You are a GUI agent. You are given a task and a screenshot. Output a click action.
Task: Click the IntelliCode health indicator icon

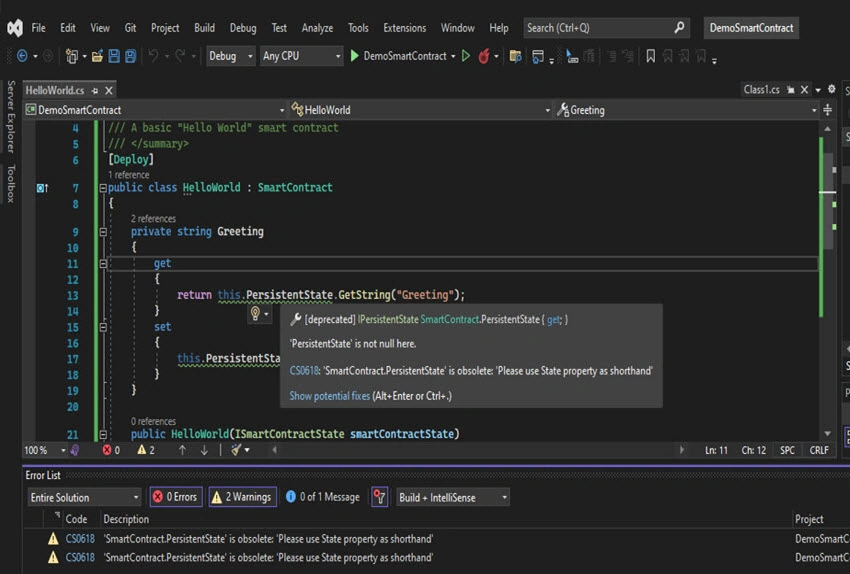pyautogui.click(x=75, y=450)
